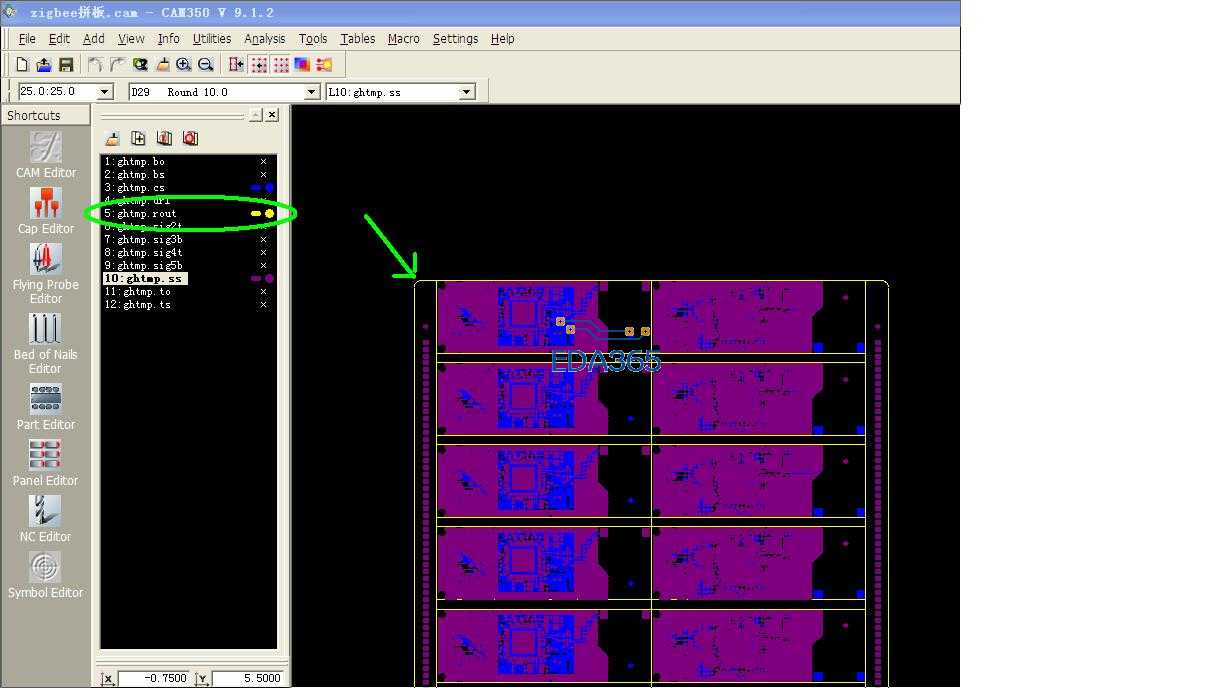Open the Settings menu

click(455, 38)
